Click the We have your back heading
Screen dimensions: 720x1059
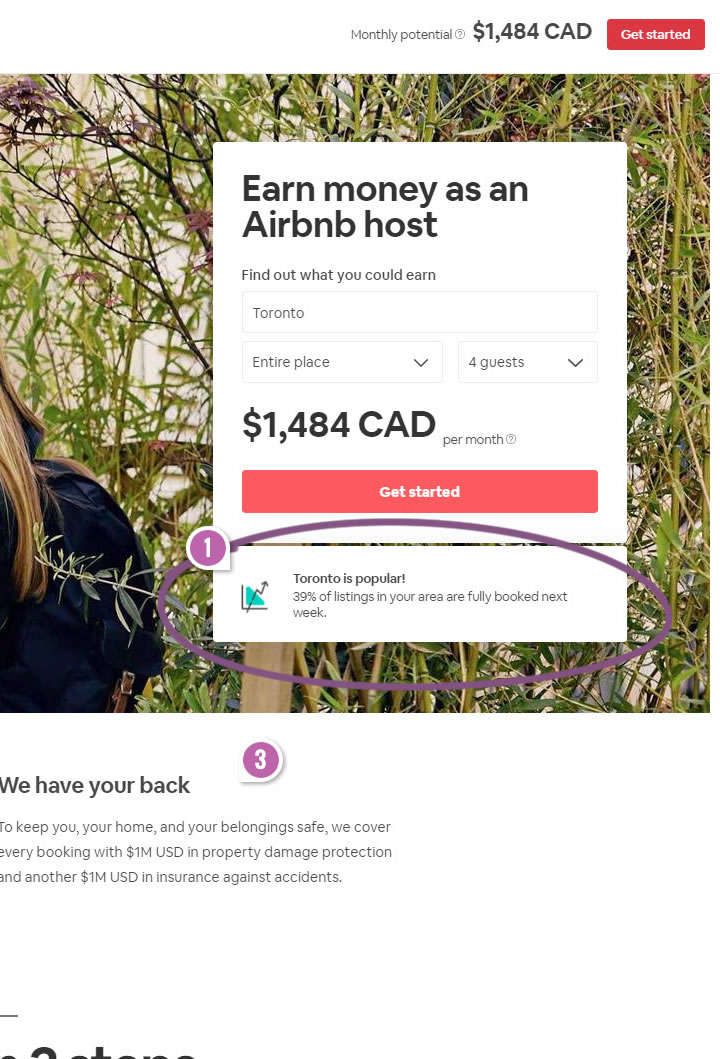pos(95,785)
